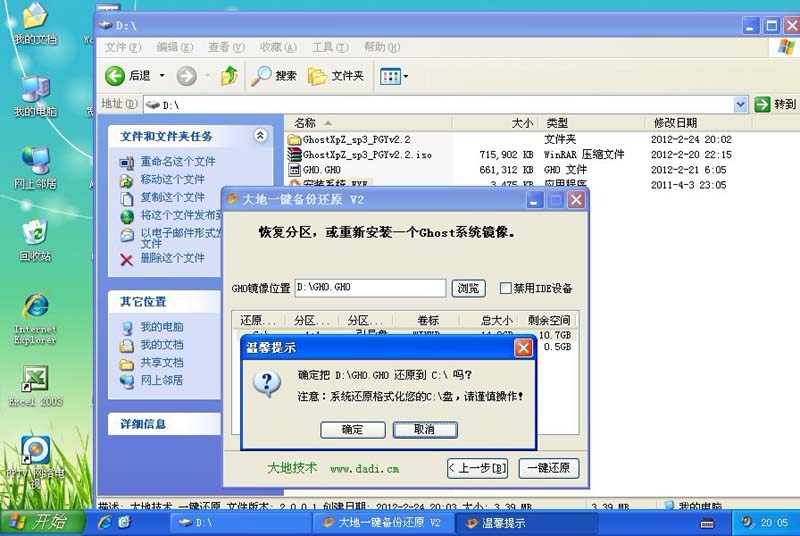Expand the address bar dropdown
The image size is (800, 536).
click(740, 105)
